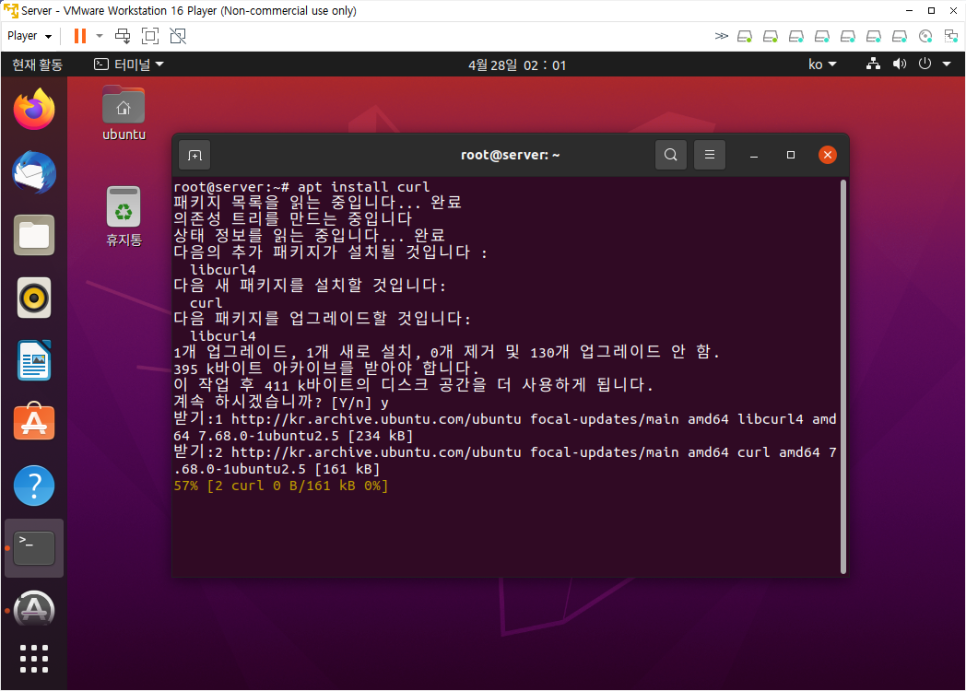This screenshot has height=691, width=966.
Task: Expand the VMware devices chevron
Action: (x=721, y=36)
